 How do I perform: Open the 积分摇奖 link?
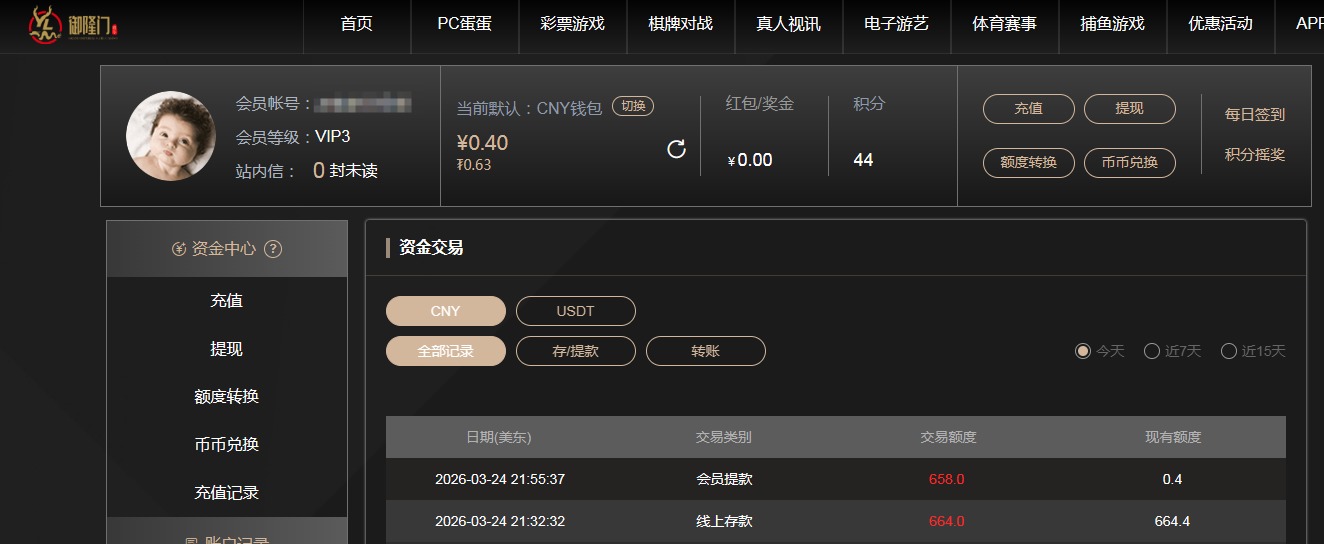[x=1255, y=155]
